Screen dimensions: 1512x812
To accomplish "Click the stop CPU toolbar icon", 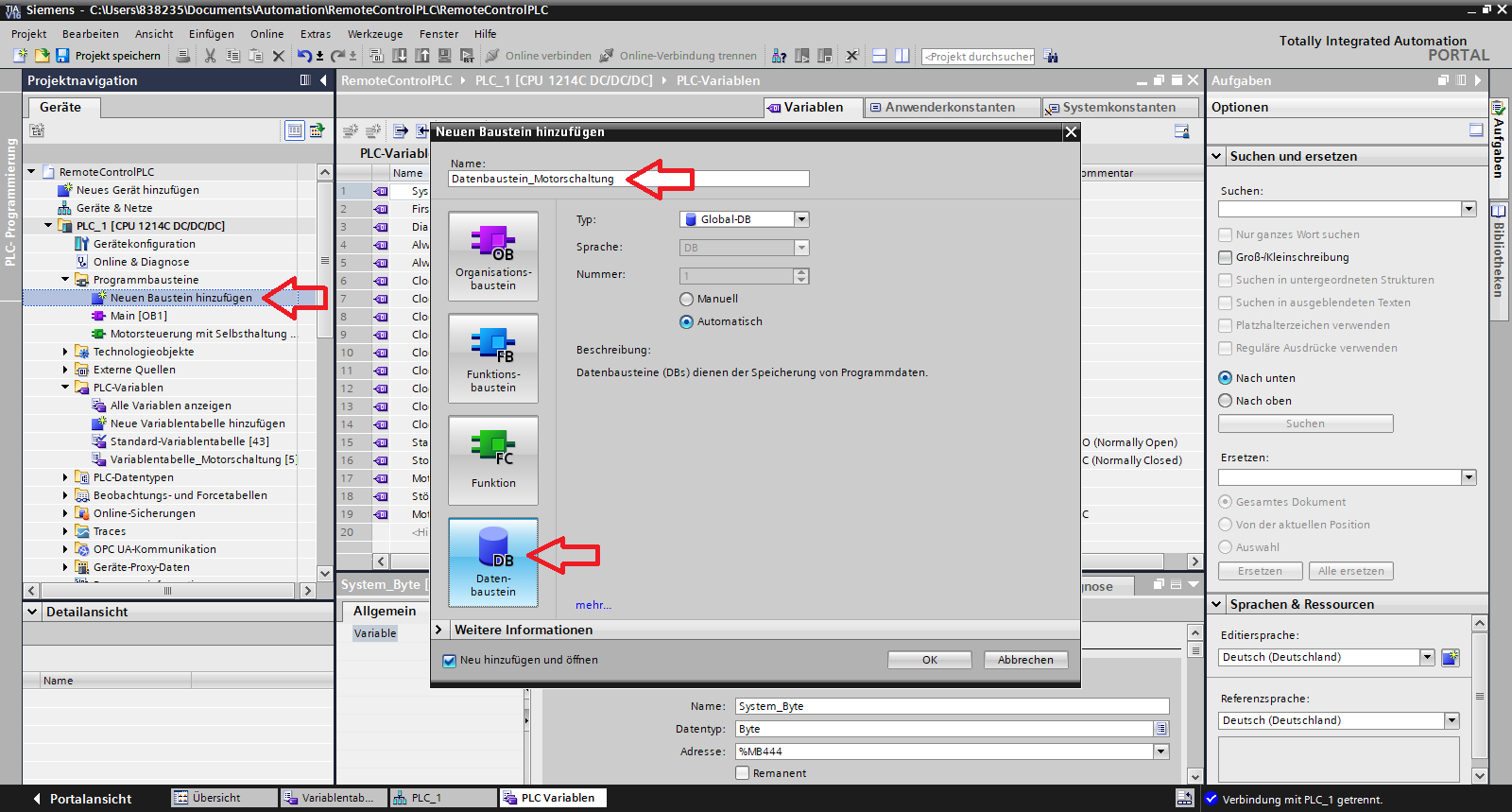I will pyautogui.click(x=825, y=56).
